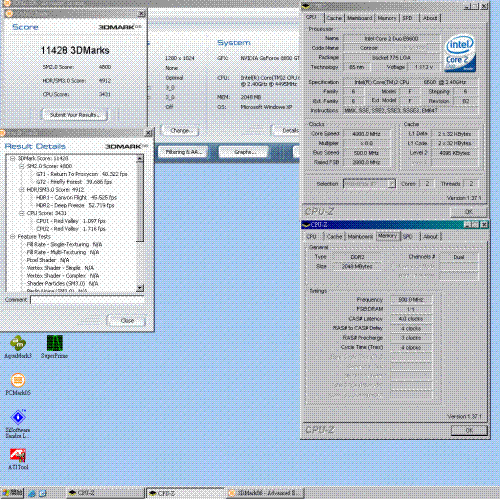Switch to first CPU-Z taskbar button
Viewport: 500px width, 499px height.
pyautogui.click(x=104, y=493)
